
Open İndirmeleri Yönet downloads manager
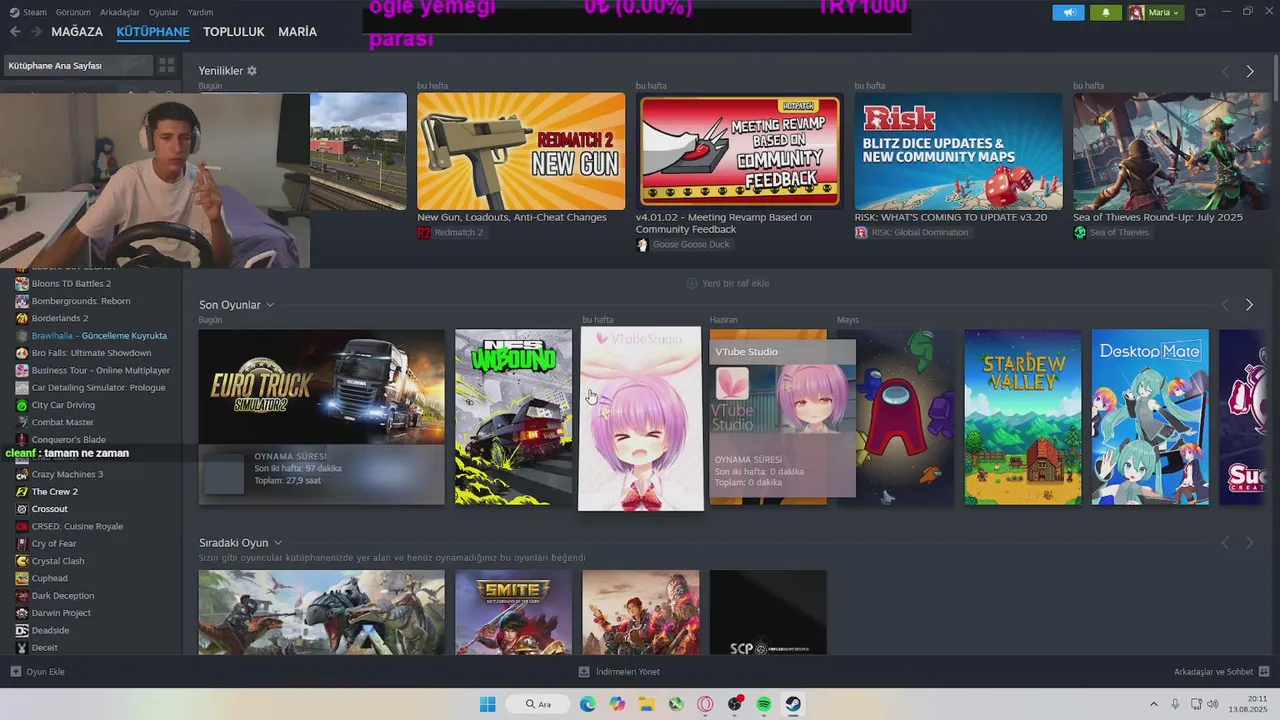[619, 672]
